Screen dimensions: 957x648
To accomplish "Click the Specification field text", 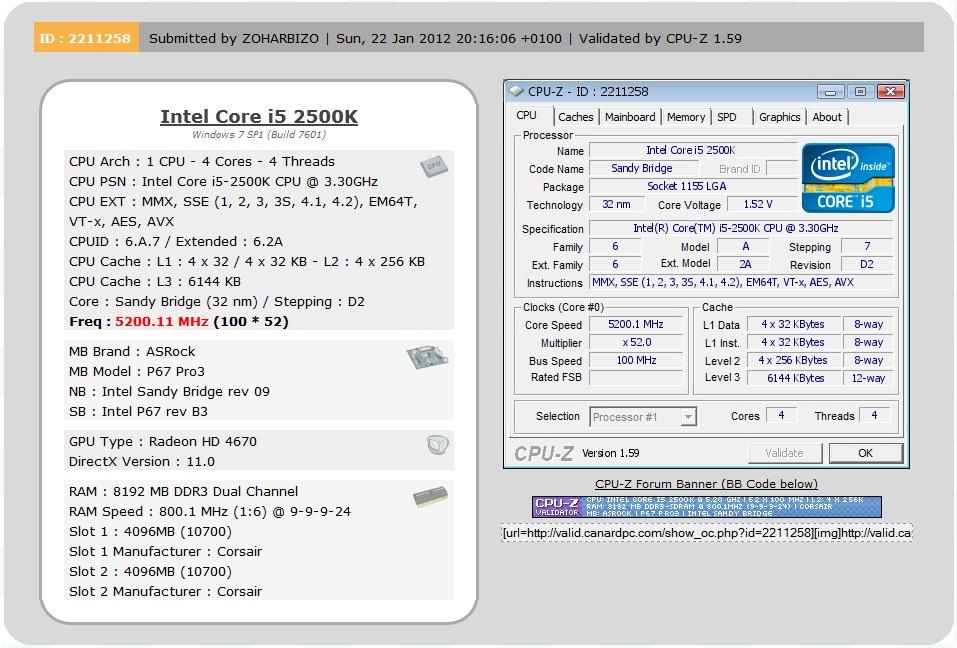I will coord(740,228).
